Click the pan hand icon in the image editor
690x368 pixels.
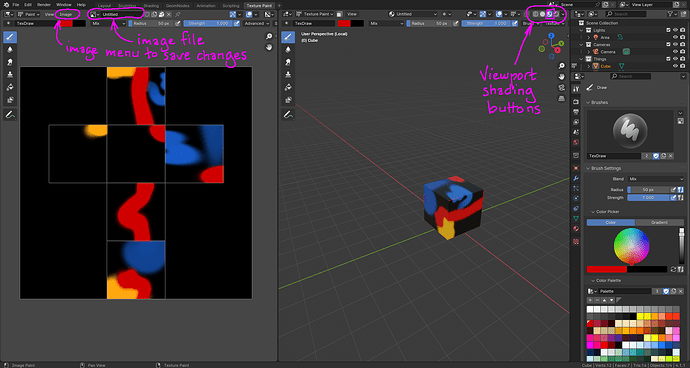click(x=269, y=47)
